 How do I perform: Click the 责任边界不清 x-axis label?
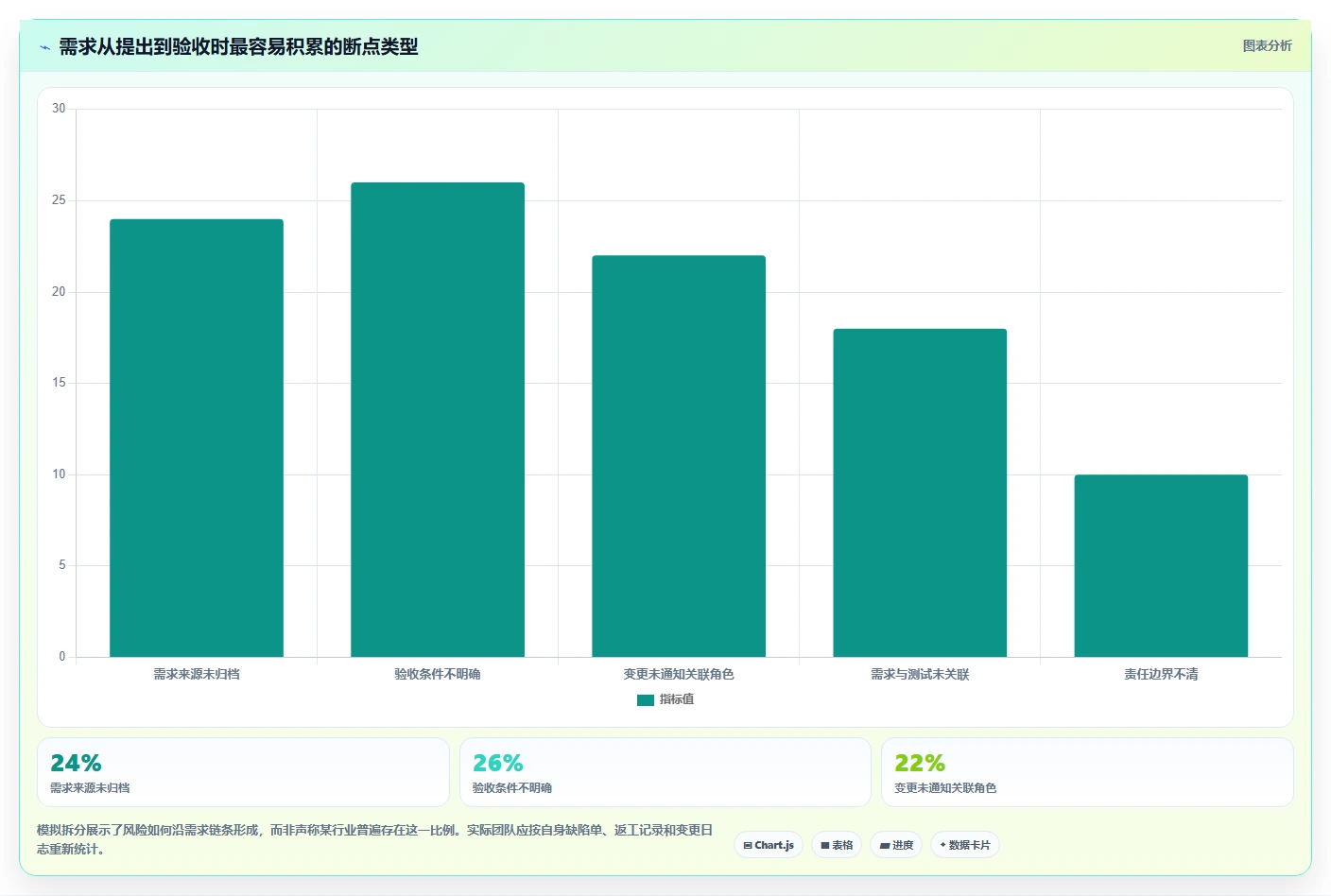[1161, 674]
